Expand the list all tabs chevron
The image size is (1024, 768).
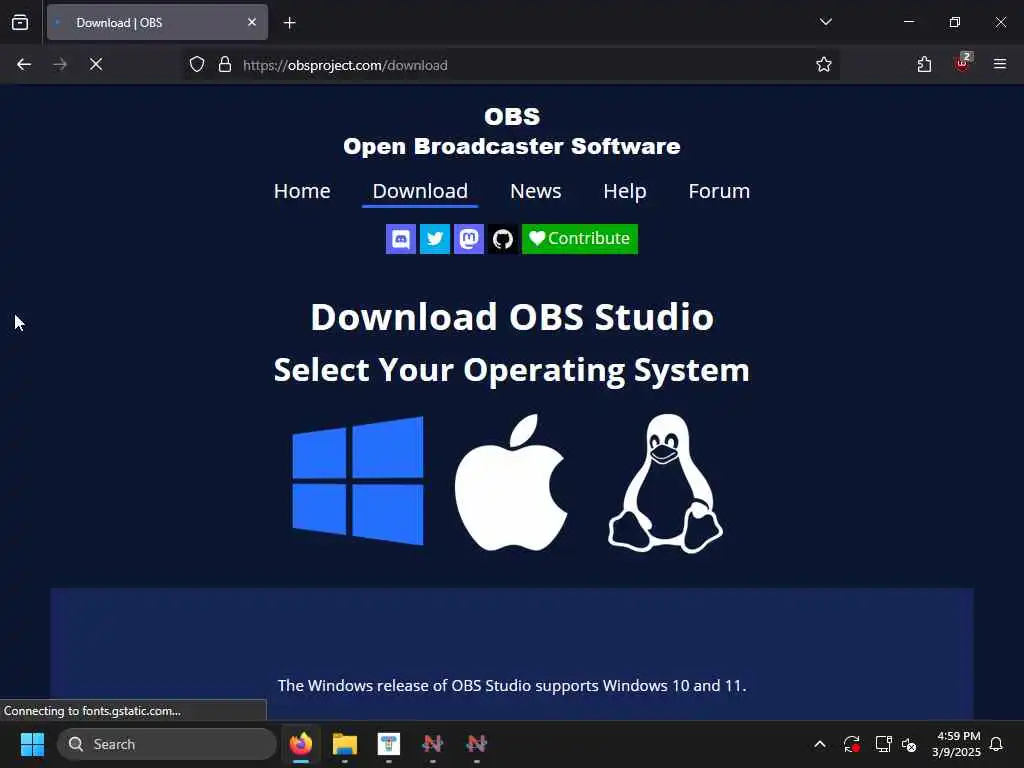pos(825,22)
